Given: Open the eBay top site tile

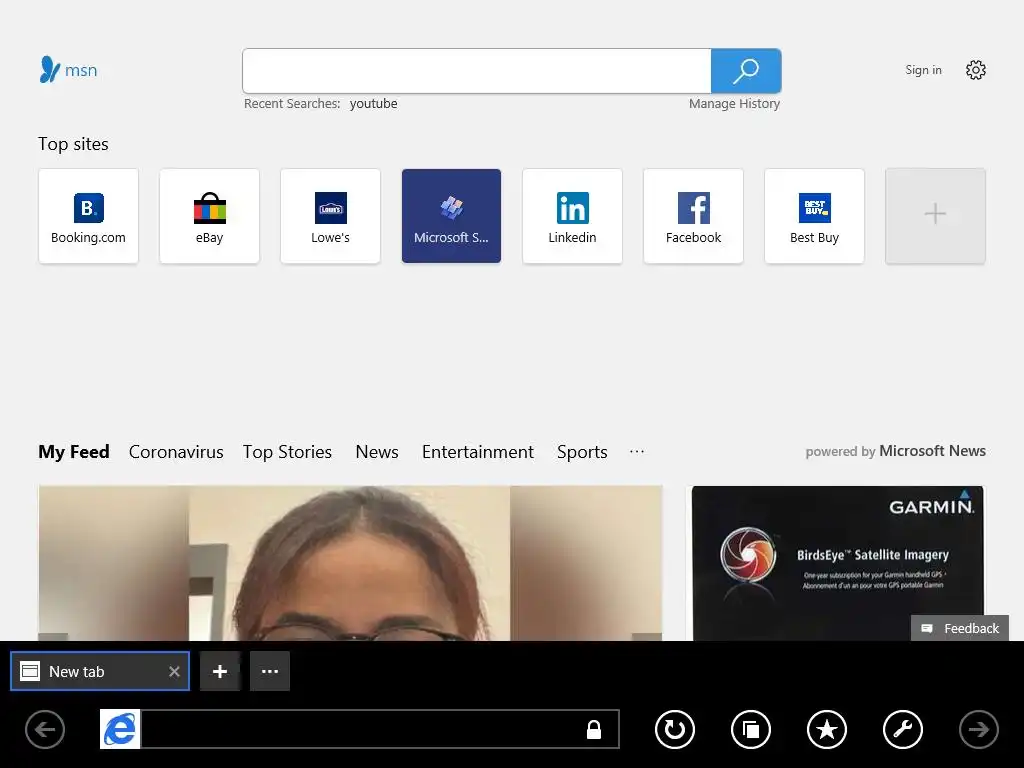Looking at the screenshot, I should pos(209,216).
